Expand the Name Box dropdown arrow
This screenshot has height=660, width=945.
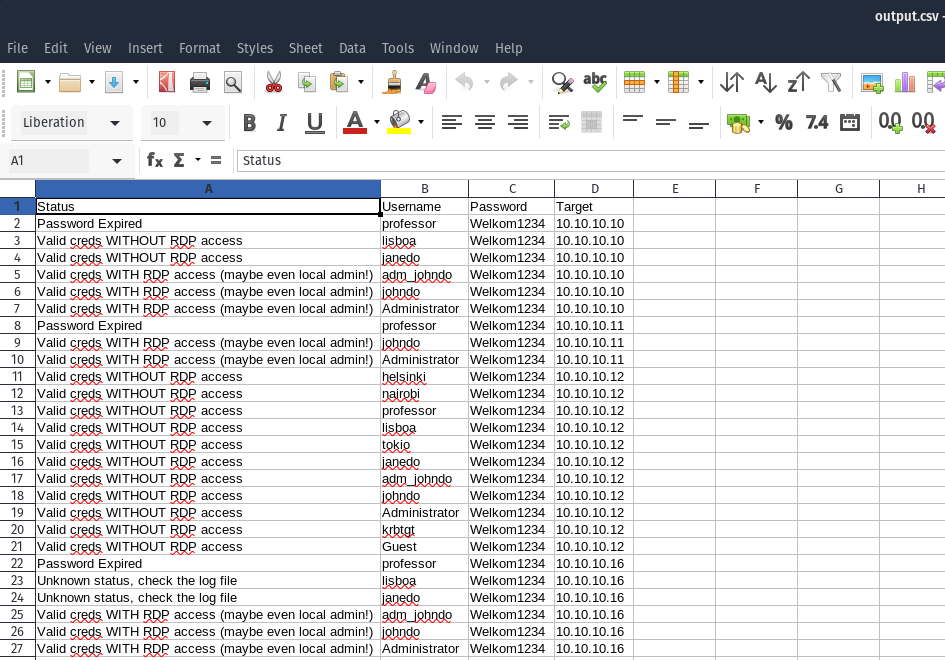pyautogui.click(x=118, y=160)
